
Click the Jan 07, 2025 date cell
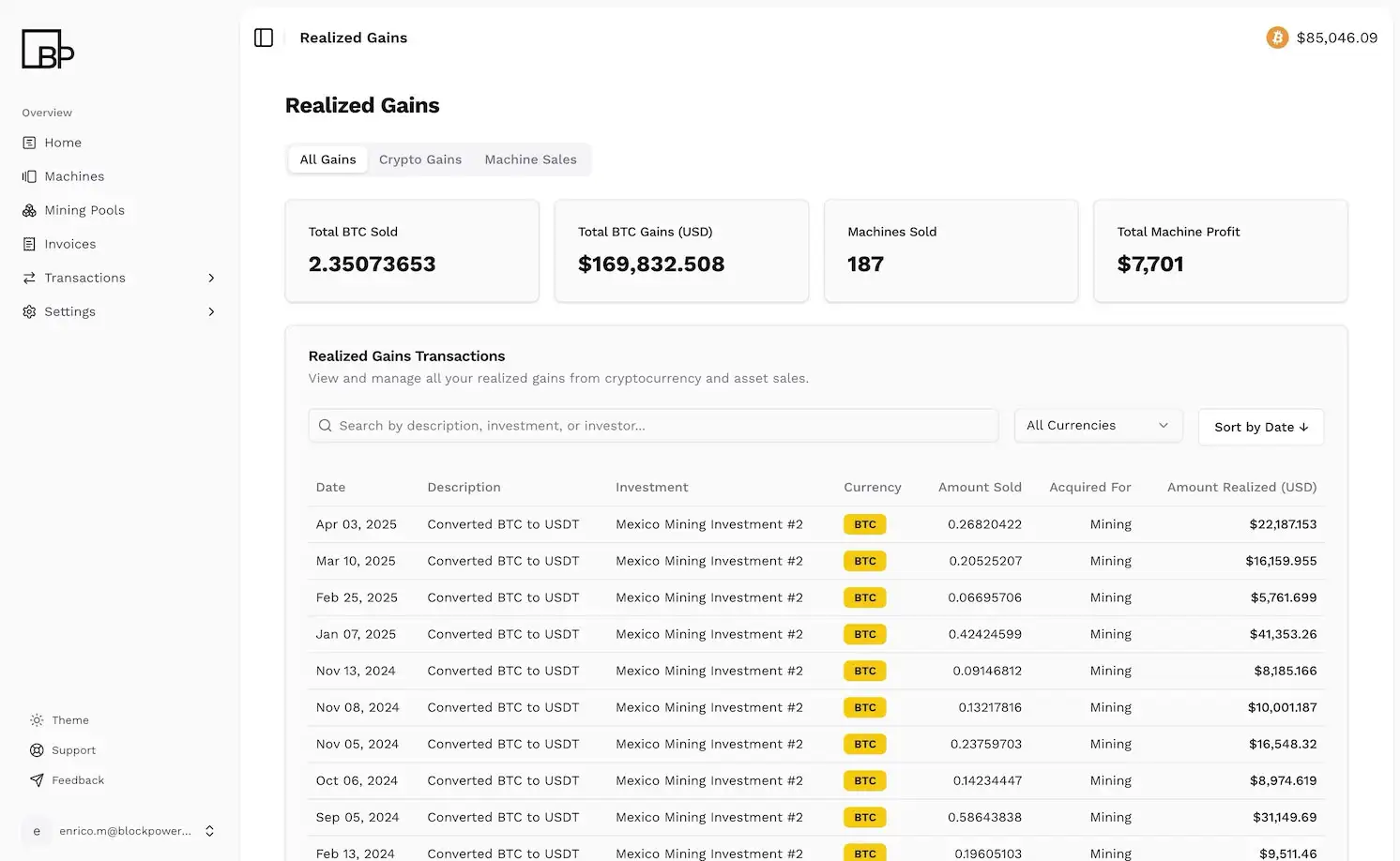pyautogui.click(x=356, y=634)
